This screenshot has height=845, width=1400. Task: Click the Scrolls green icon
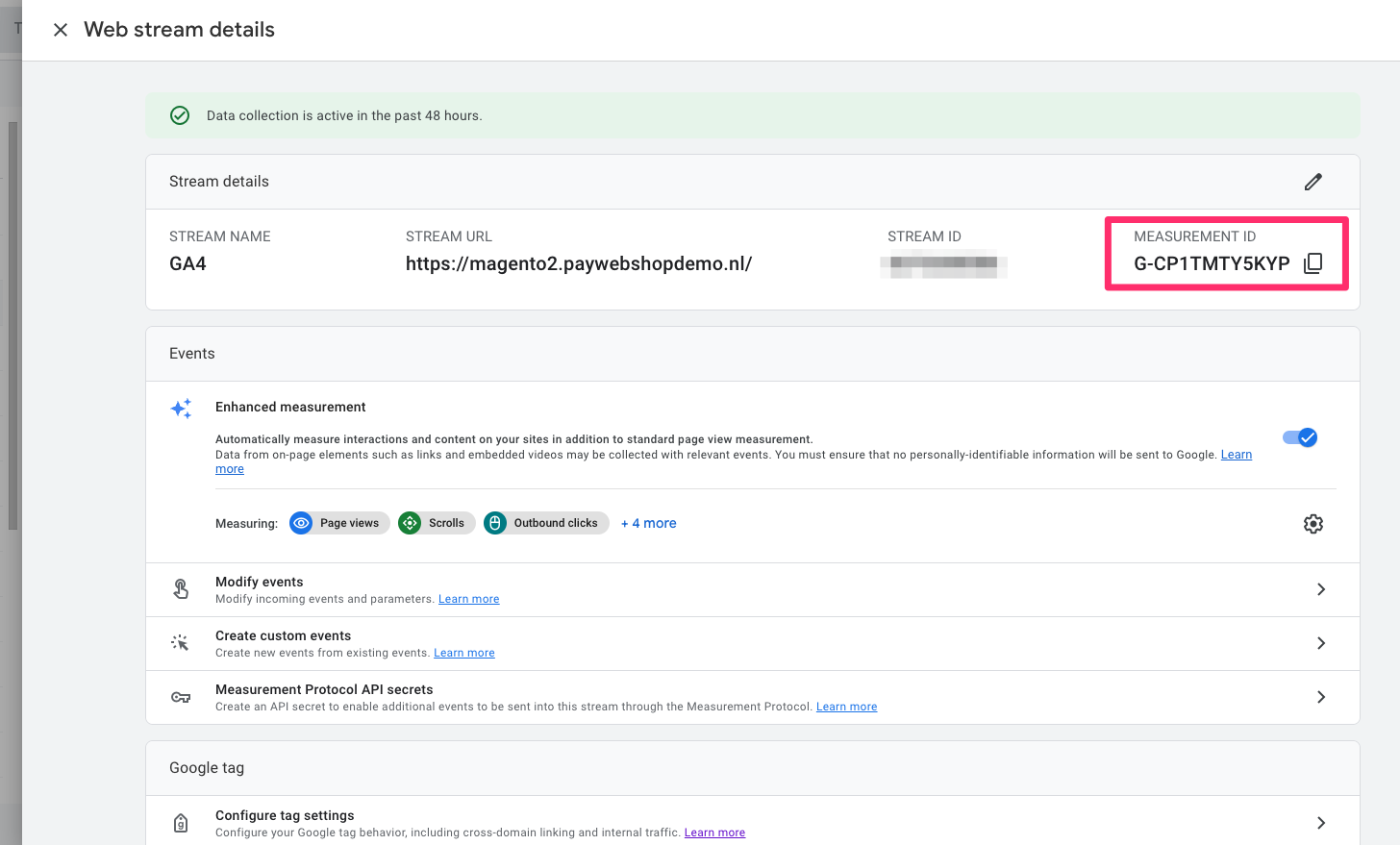410,523
